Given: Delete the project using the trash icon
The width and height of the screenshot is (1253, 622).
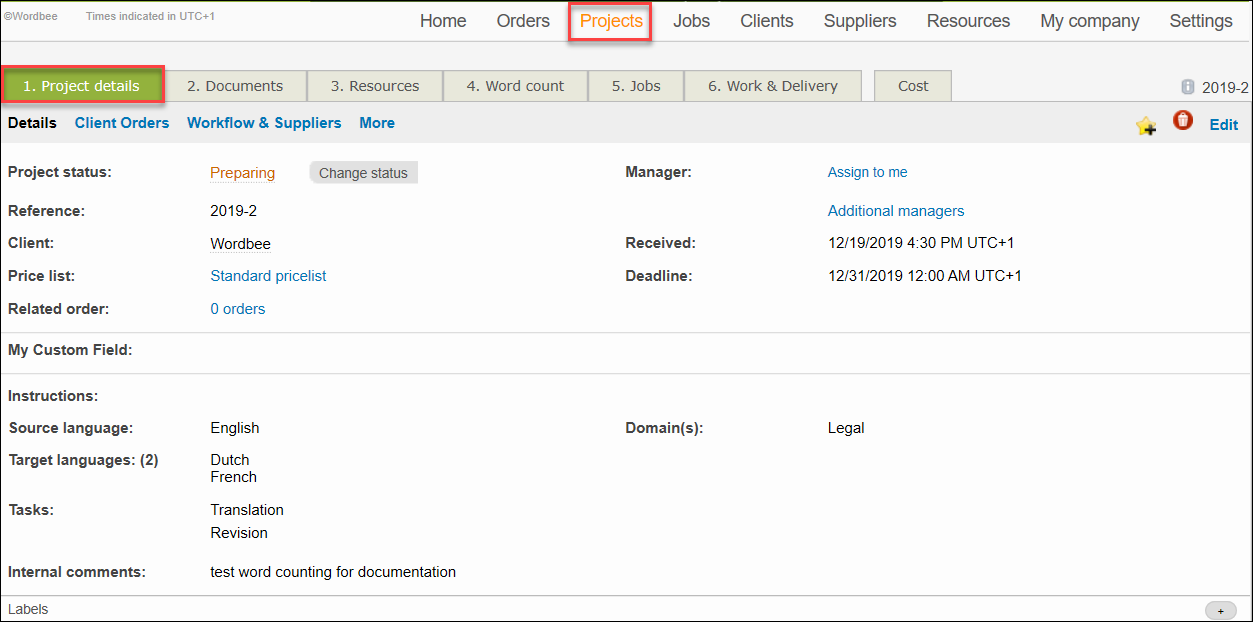Looking at the screenshot, I should tap(1183, 120).
